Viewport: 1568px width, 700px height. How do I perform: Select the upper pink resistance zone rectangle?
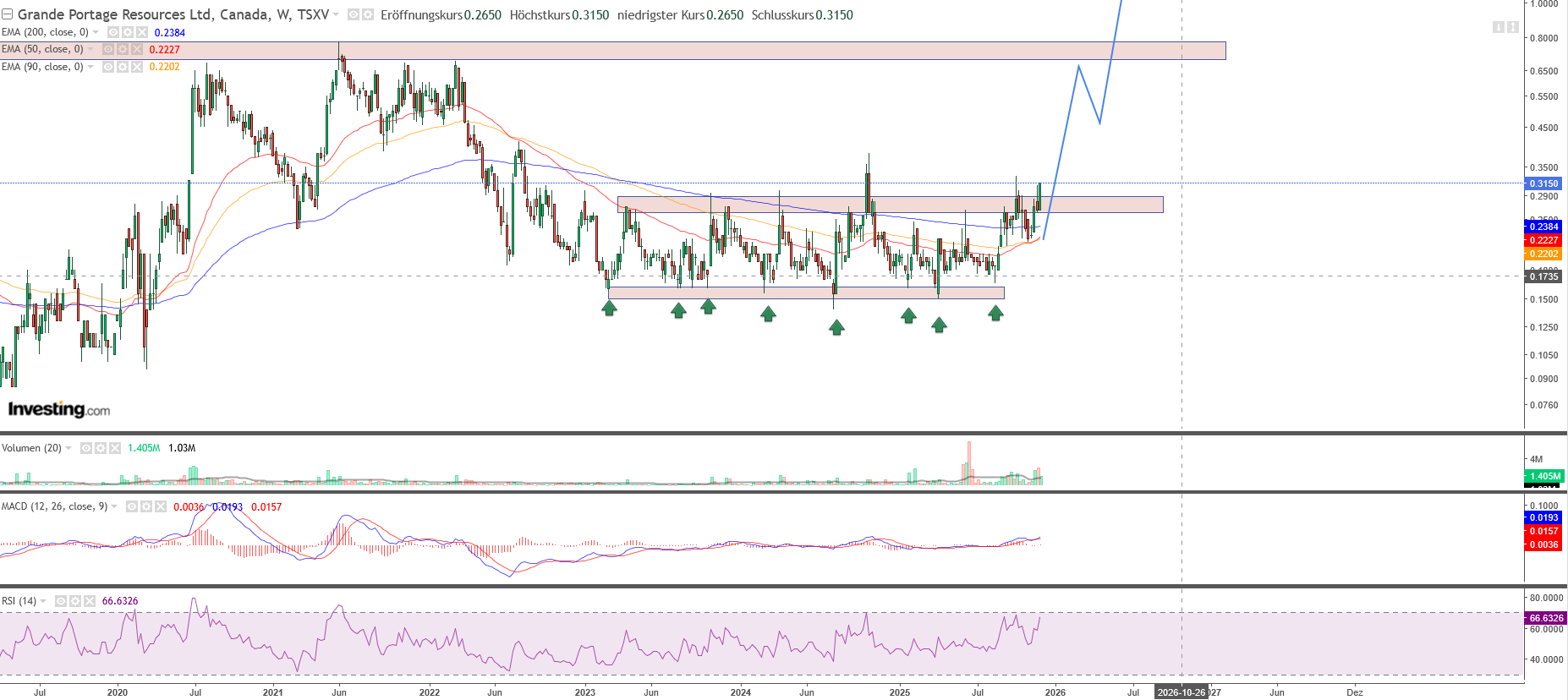click(x=761, y=51)
